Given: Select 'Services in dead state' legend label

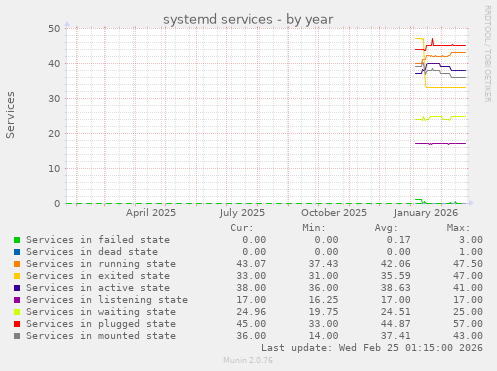Looking at the screenshot, I should 92,252.
